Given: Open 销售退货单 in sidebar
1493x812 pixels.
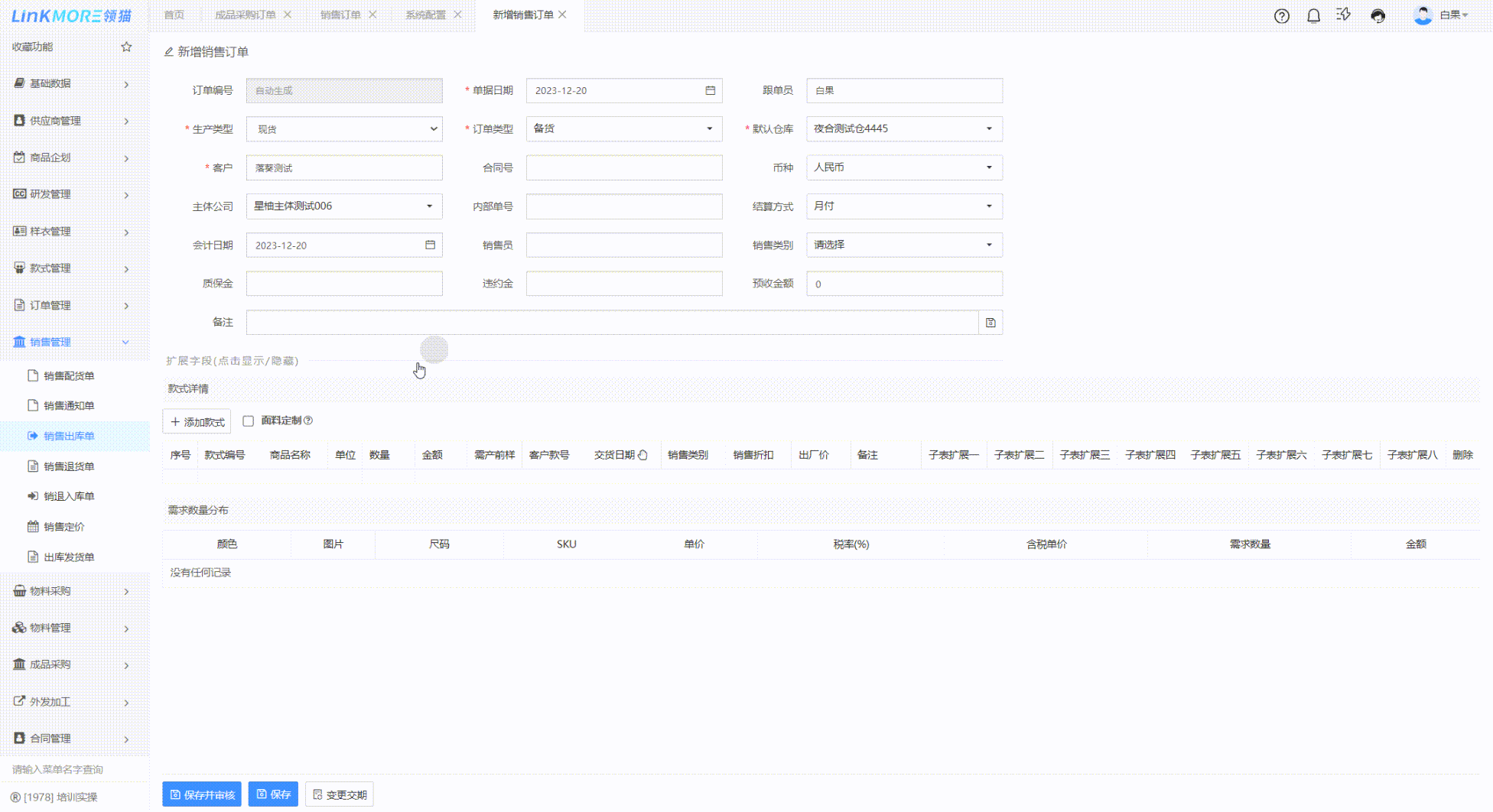Looking at the screenshot, I should 69,466.
